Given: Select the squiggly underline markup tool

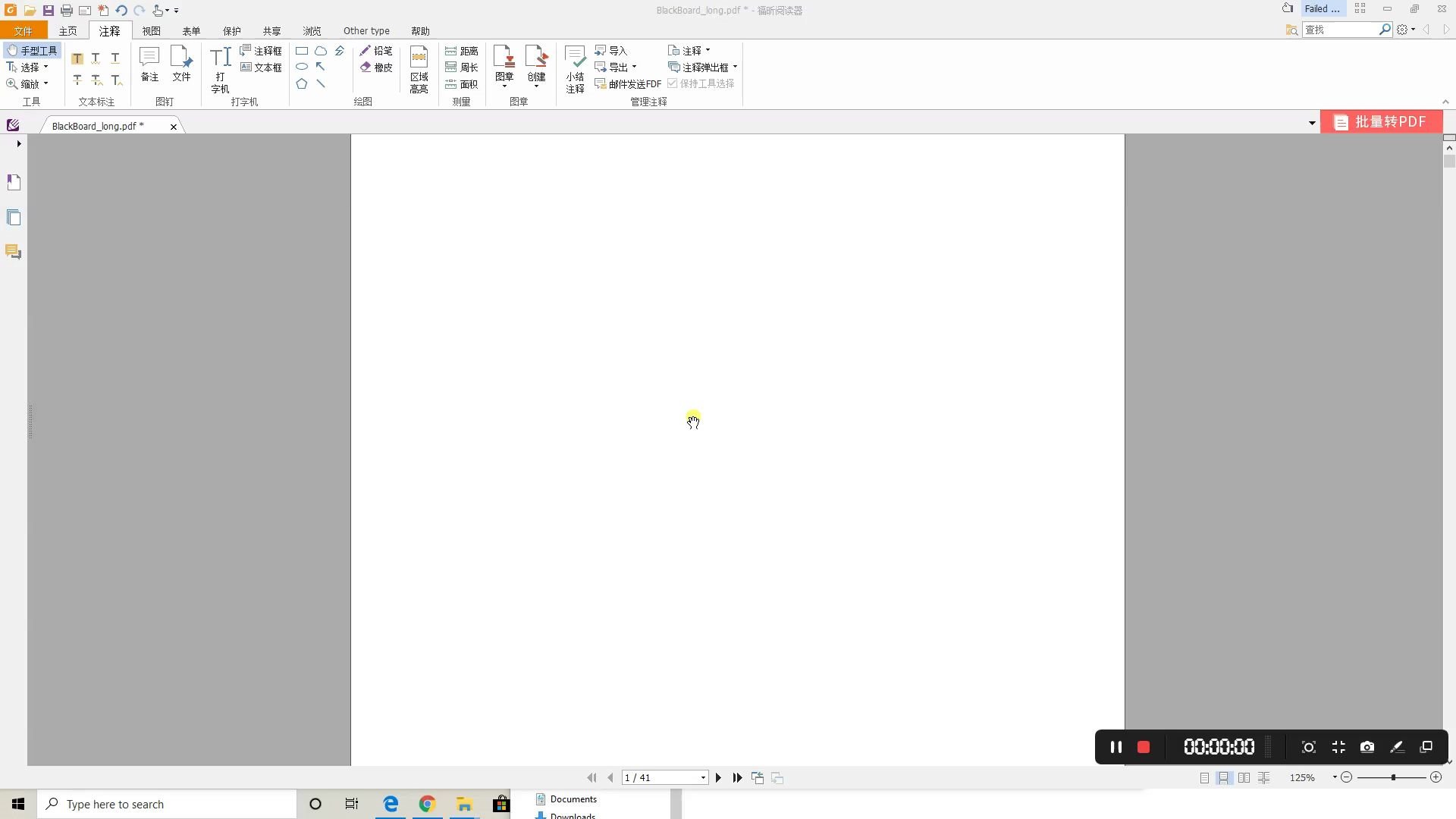Looking at the screenshot, I should [x=96, y=58].
